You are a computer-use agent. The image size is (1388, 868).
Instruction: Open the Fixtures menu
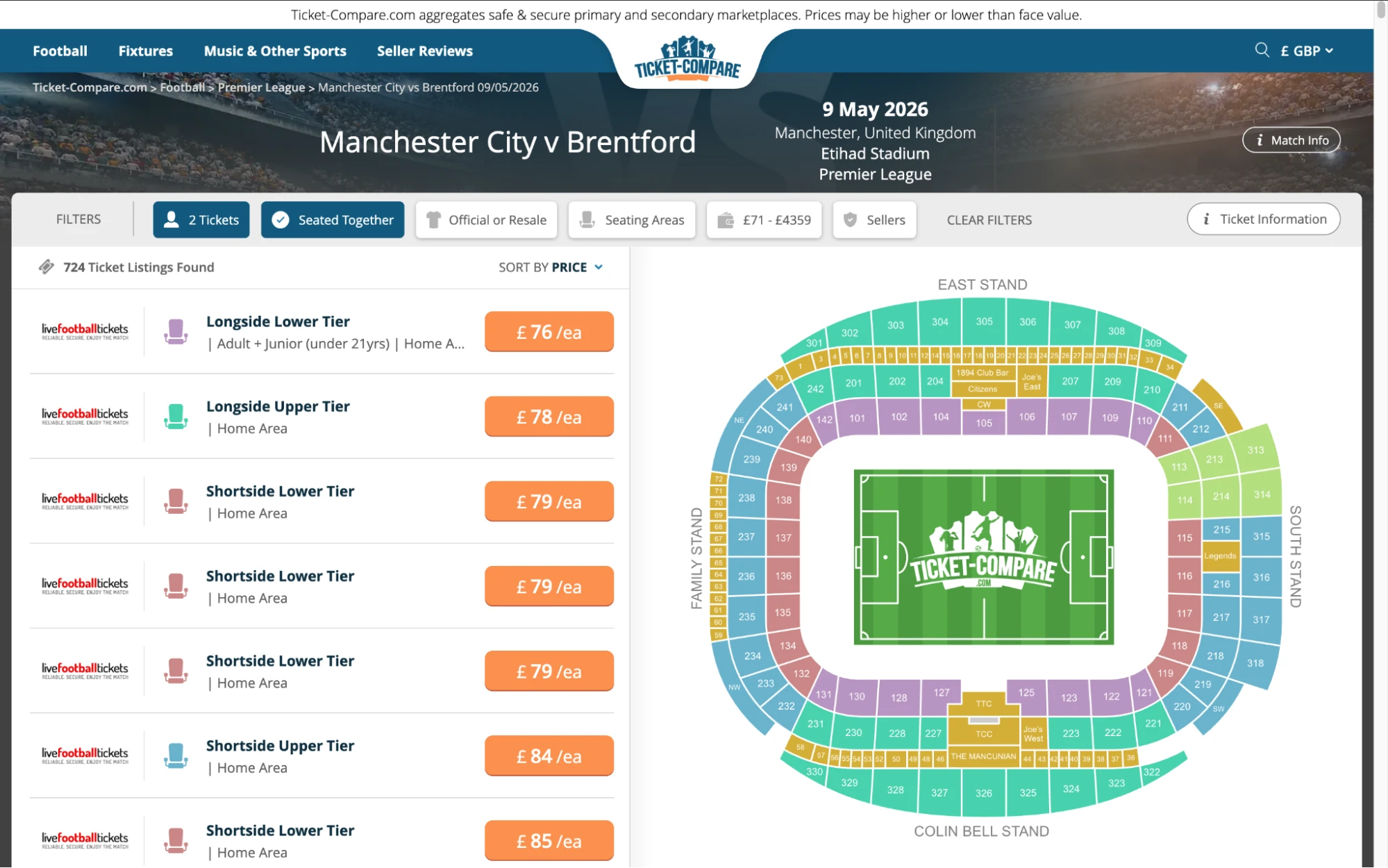[145, 50]
